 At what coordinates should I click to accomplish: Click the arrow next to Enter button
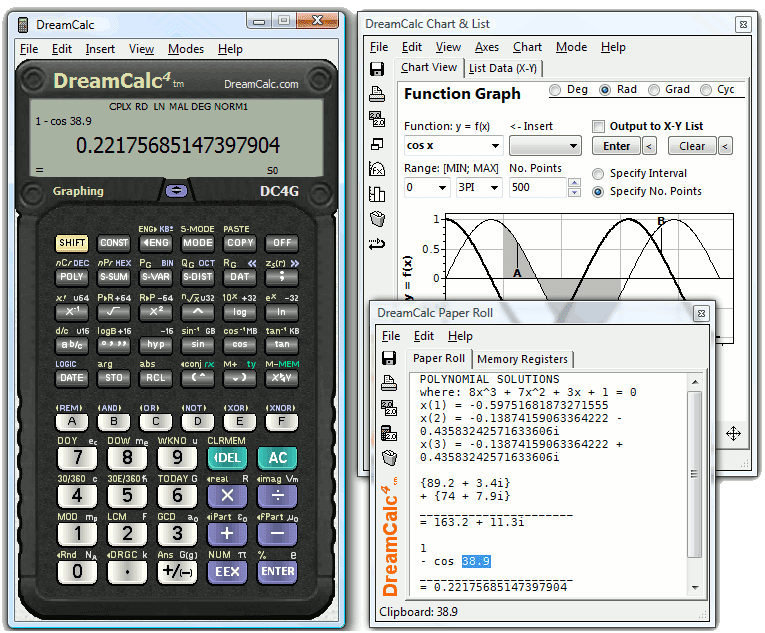coord(649,146)
